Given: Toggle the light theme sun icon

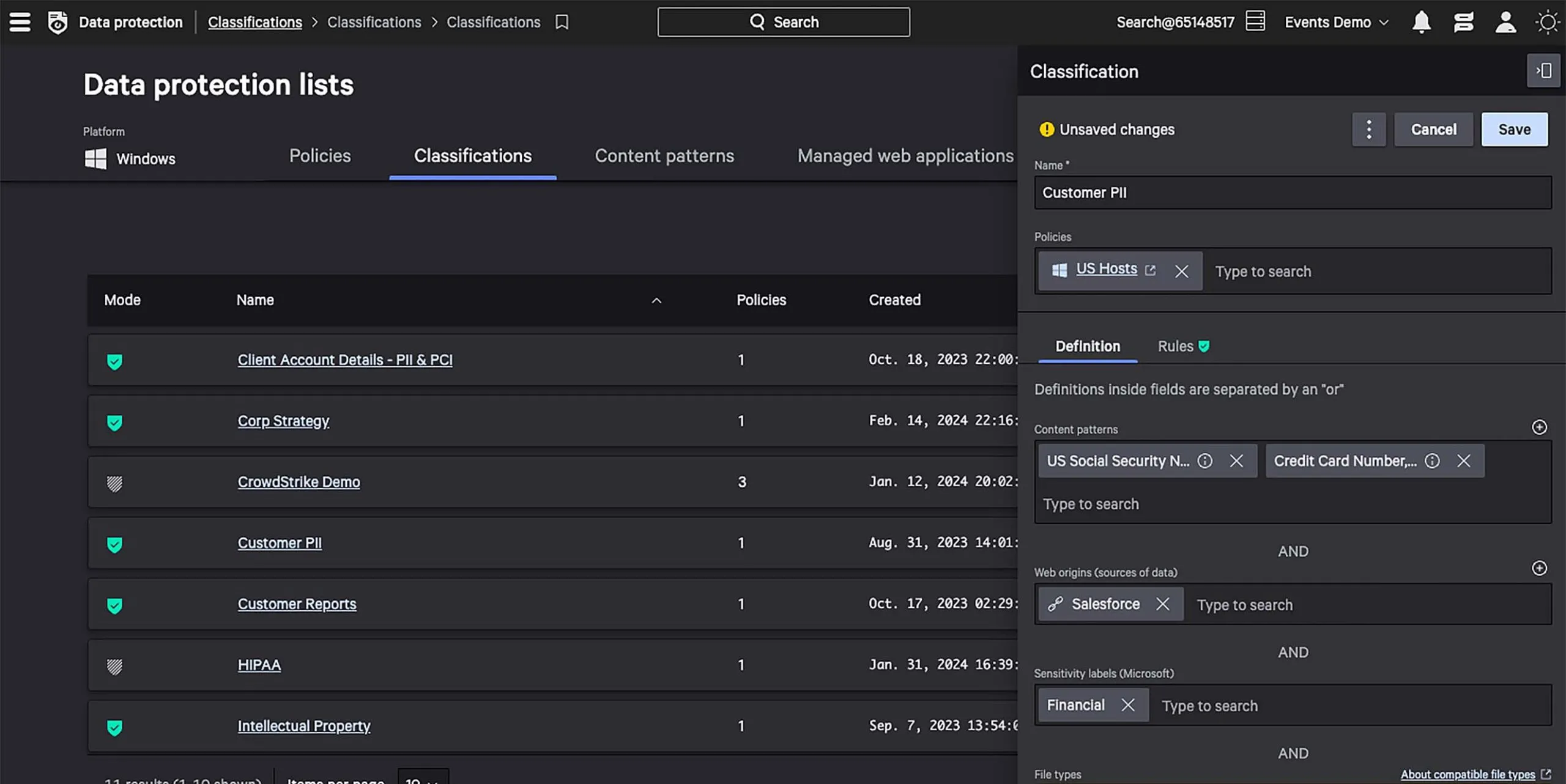Looking at the screenshot, I should [1548, 22].
